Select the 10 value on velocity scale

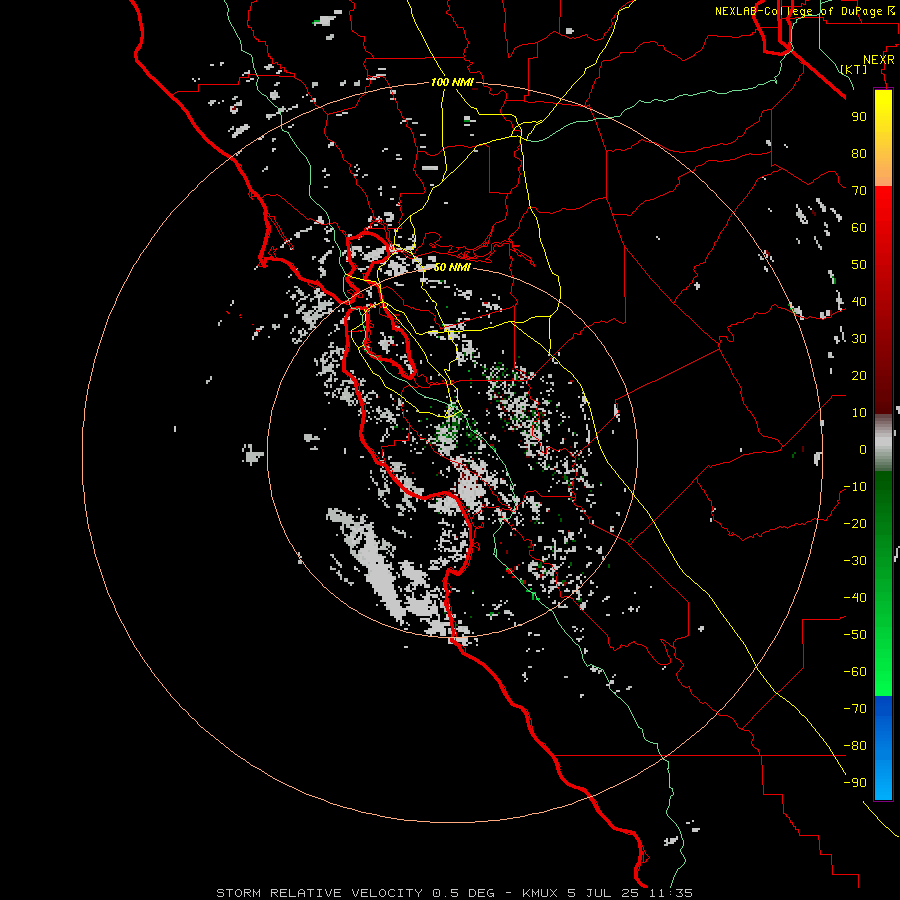[x=859, y=413]
